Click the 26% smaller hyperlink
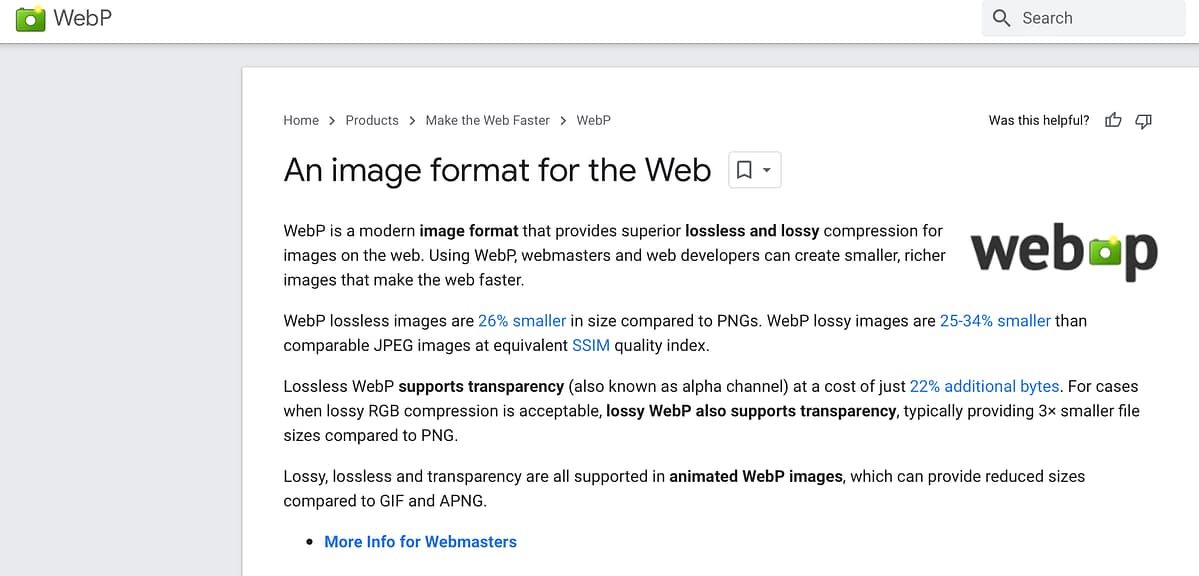Viewport: 1199px width, 576px height. click(x=522, y=320)
